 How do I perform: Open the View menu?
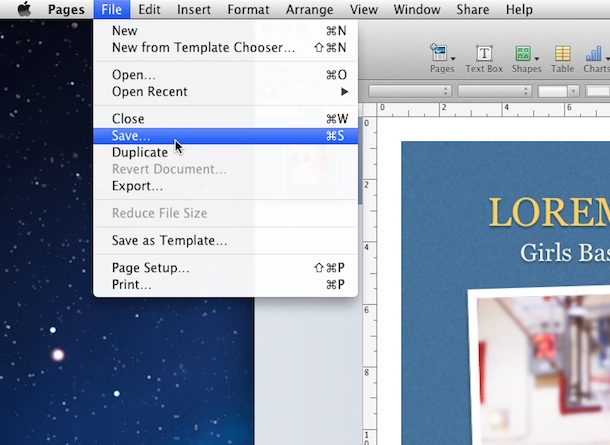(363, 9)
